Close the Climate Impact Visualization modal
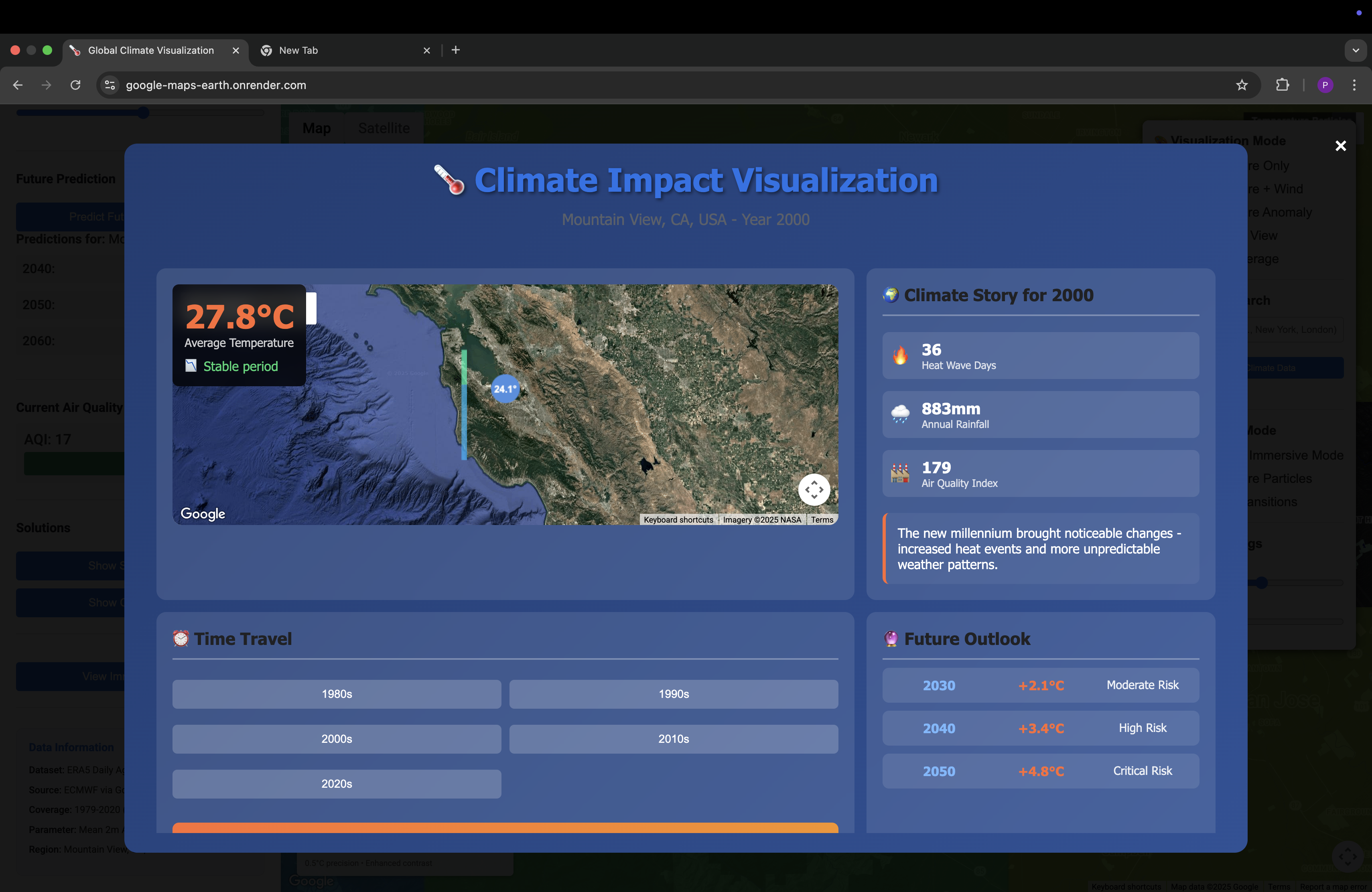This screenshot has height=892, width=1372. point(1340,146)
